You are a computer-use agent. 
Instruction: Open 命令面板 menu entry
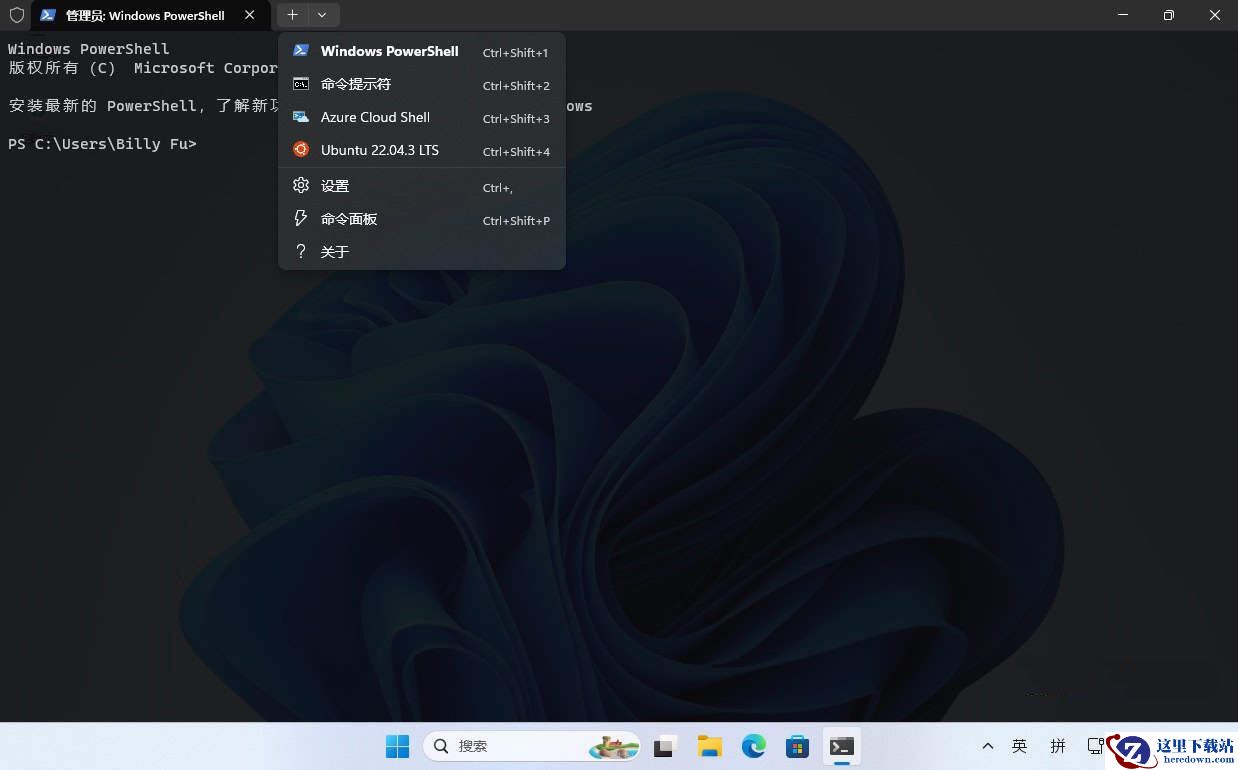[x=422, y=219]
